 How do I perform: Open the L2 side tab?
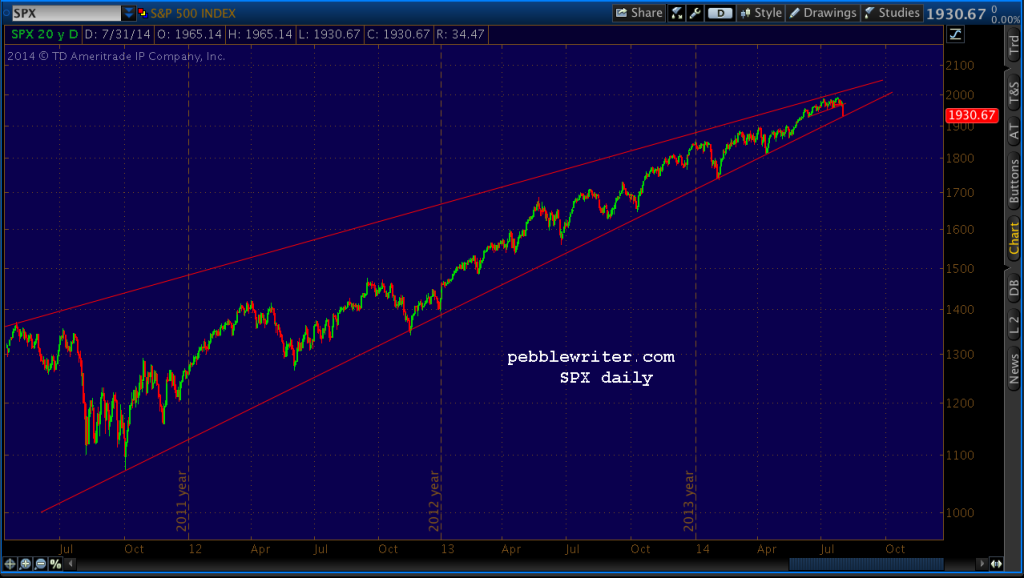[x=1014, y=325]
